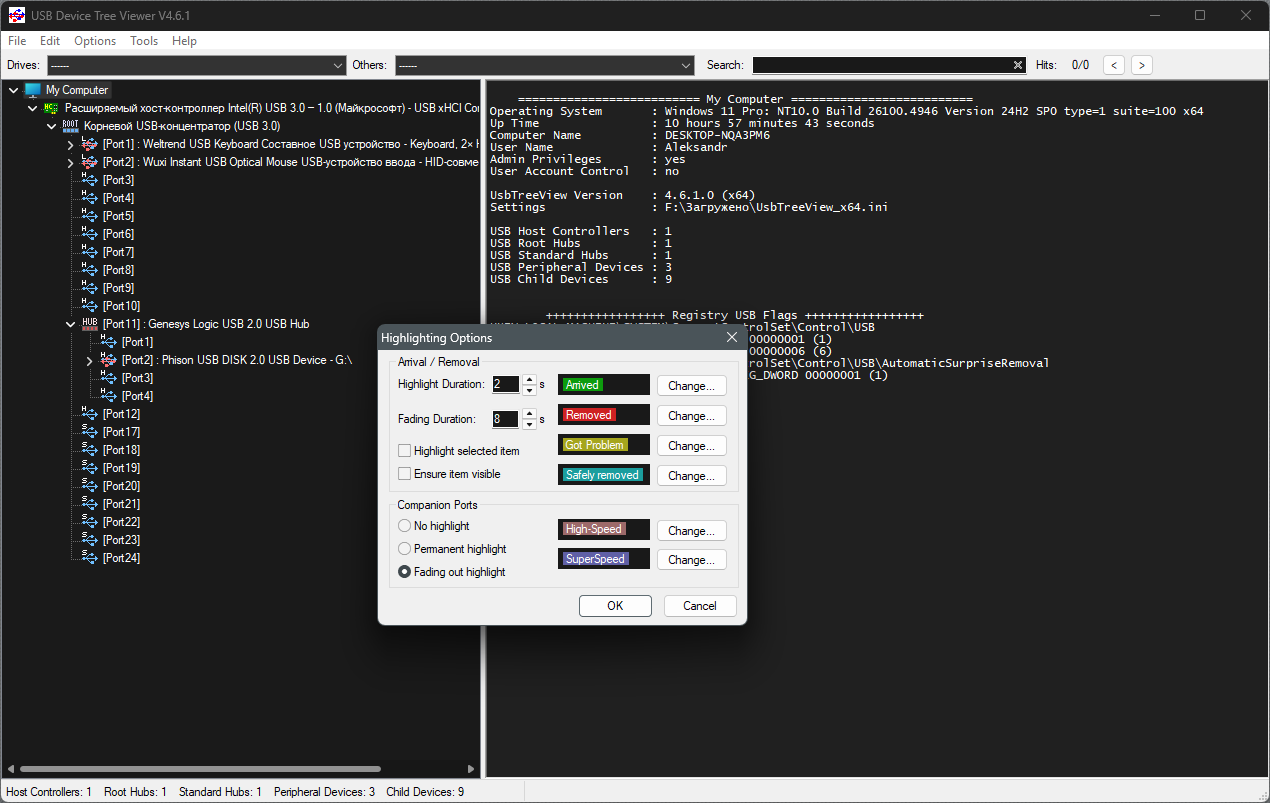Click Change for the Safely removed color
The height and width of the screenshot is (803, 1270).
tap(692, 475)
